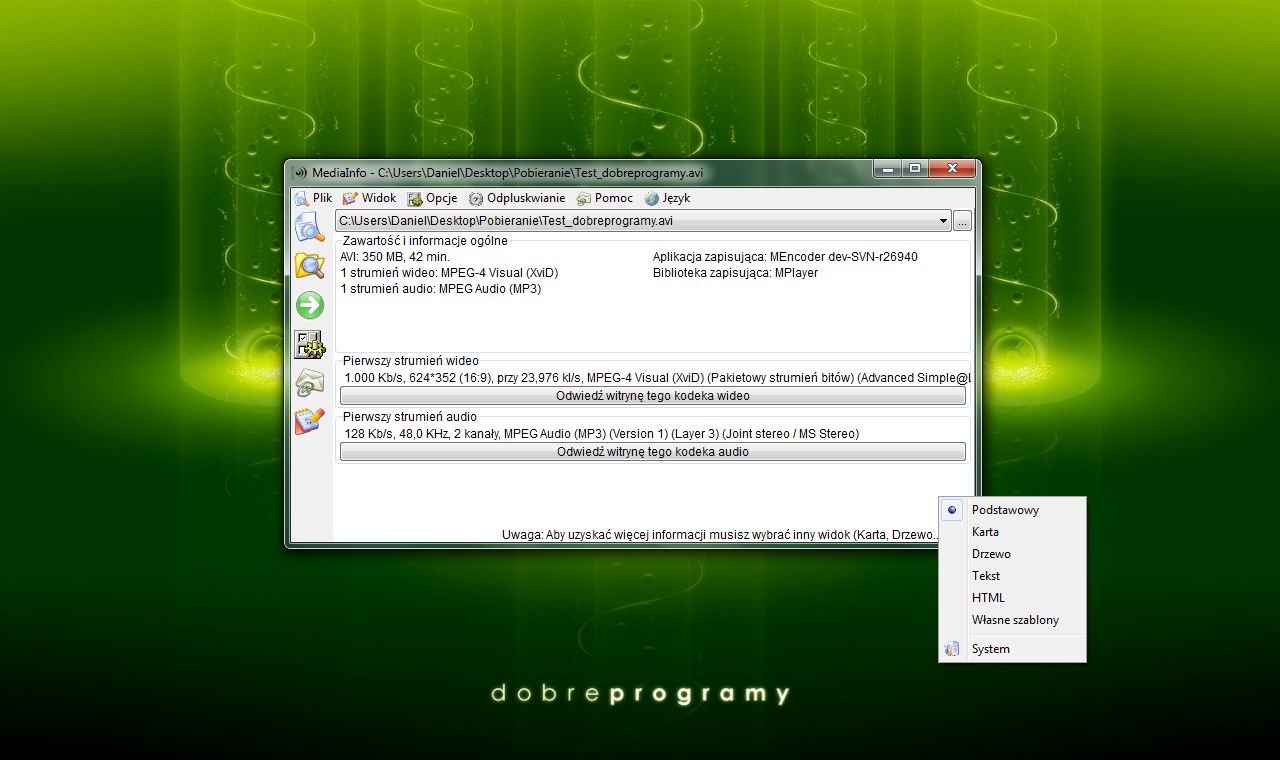Click the "AVI: 350 MB, 42 min." text
Viewport: 1280px width, 760px height.
[395, 257]
